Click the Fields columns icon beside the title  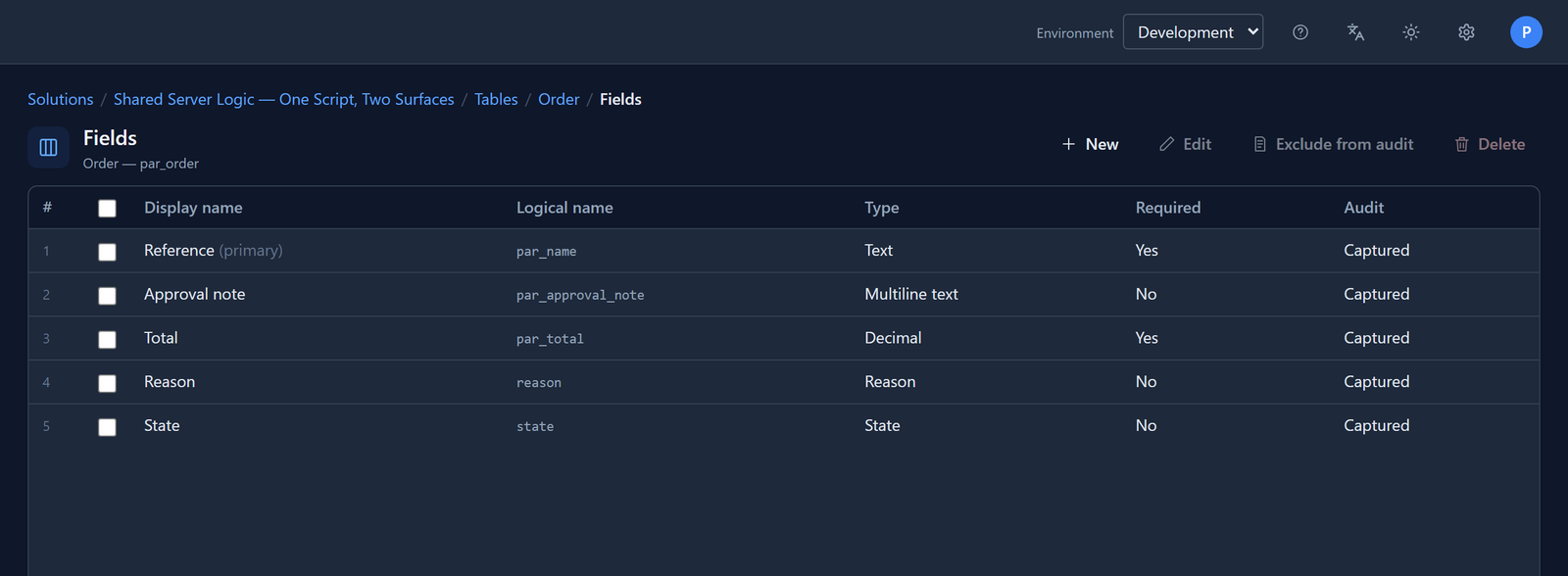[48, 148]
